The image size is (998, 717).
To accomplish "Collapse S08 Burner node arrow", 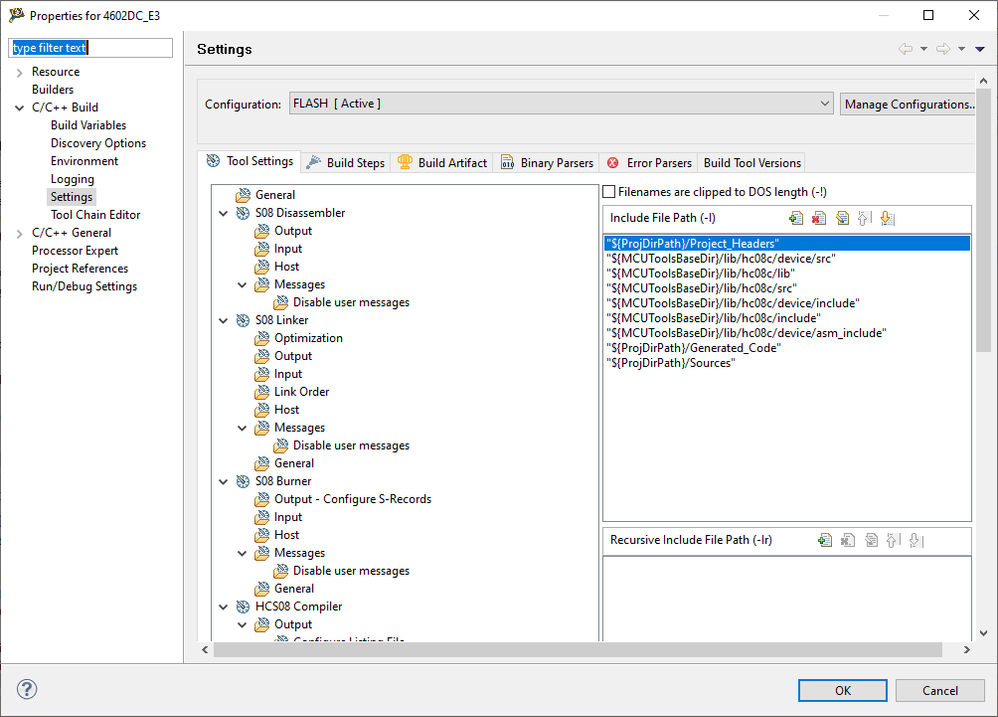I will pos(223,482).
